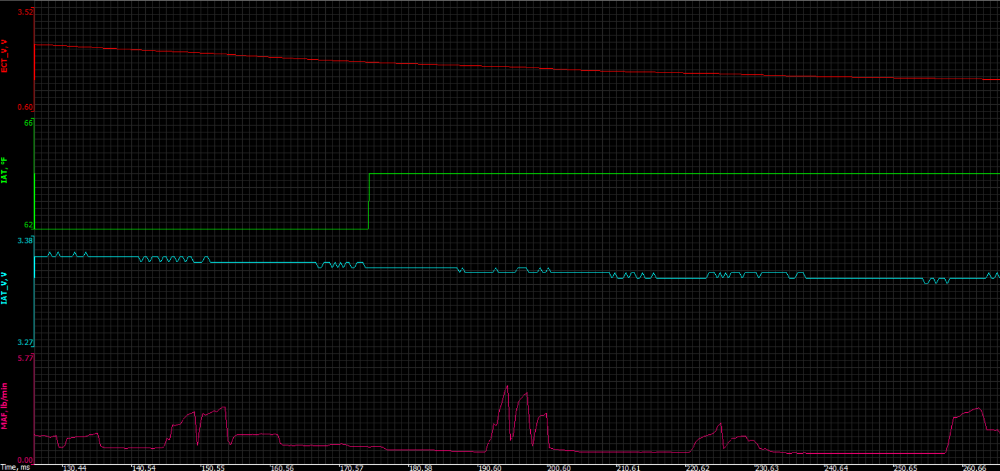Viewport: 1000px width, 471px height.
Task: Click the tallest magenta MAF spike peak
Action: (x=507, y=386)
